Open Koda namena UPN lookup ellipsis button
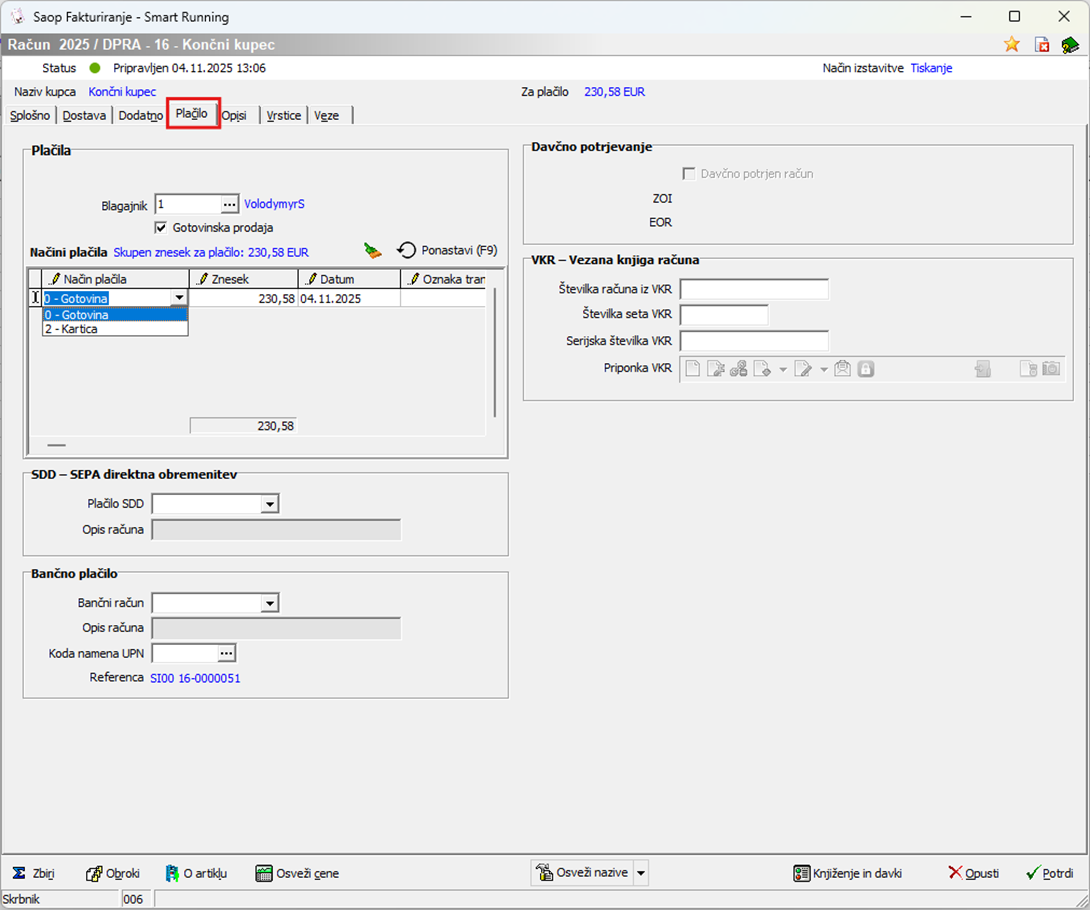 pos(227,653)
